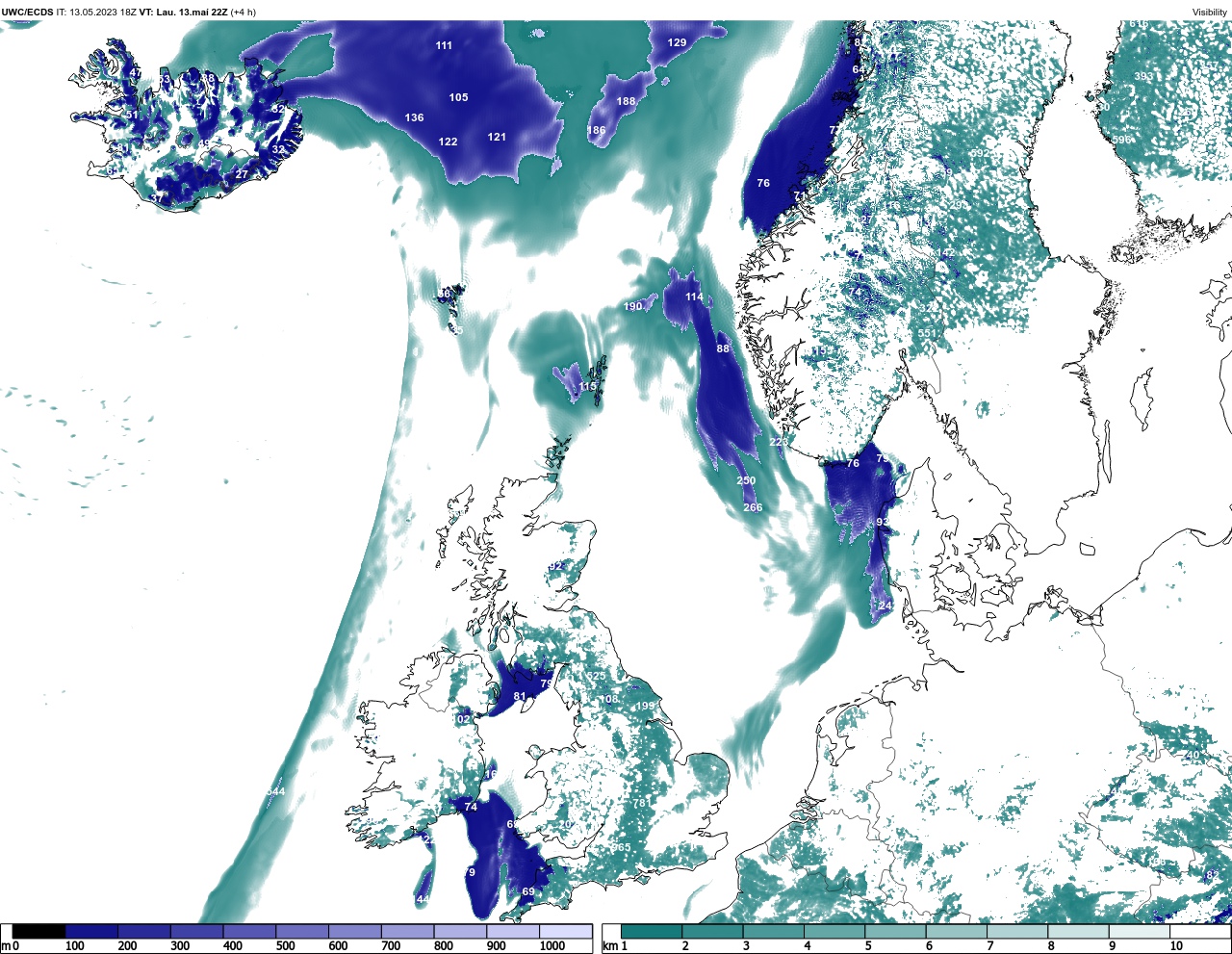Click the 'VT: Lau. 13.mai 22Z' valid time
Screen dimensions: 1232x954
click(x=183, y=13)
